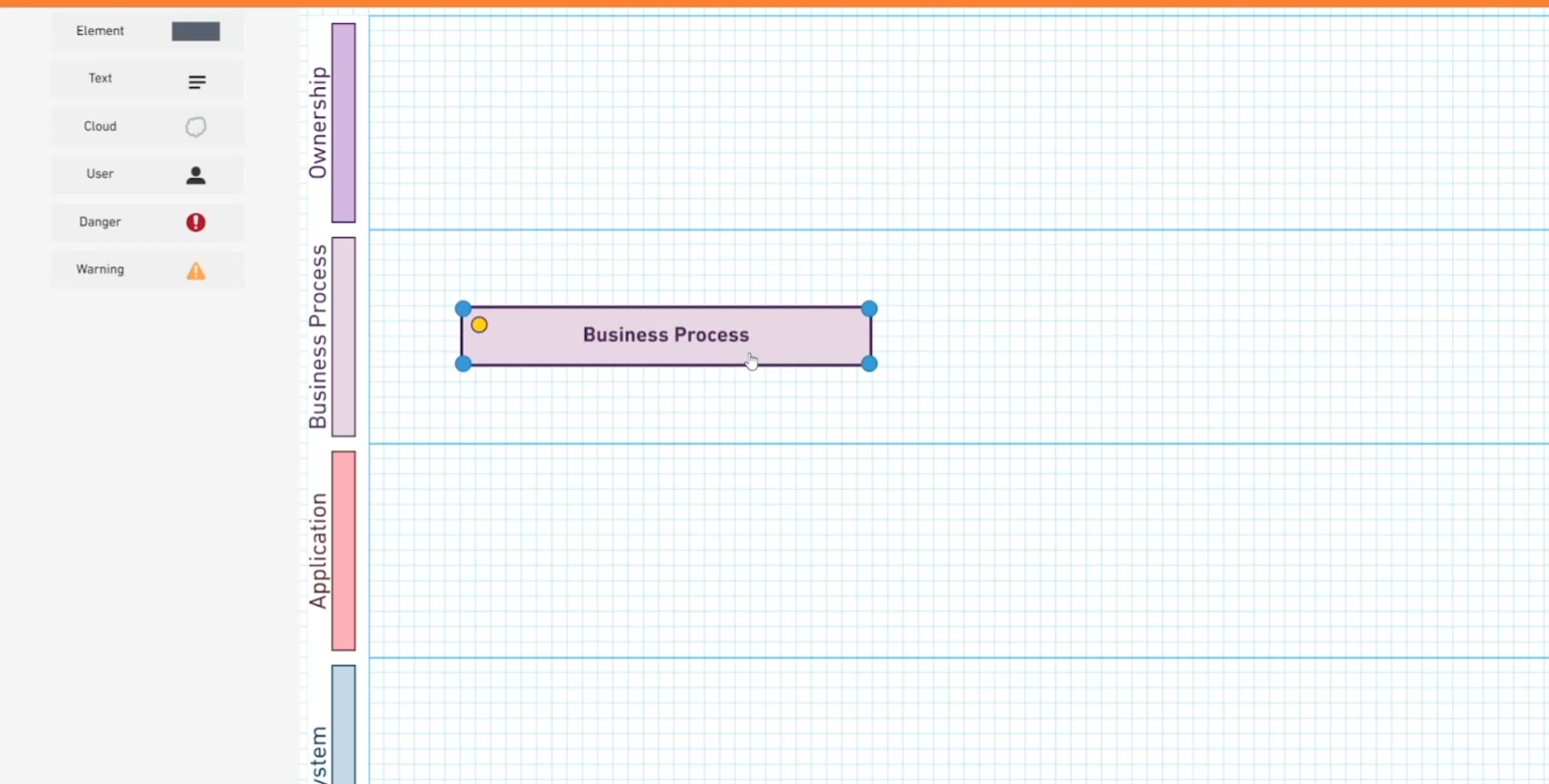This screenshot has height=784, width=1549.
Task: Select the Element rectangle shape icon
Action: (x=196, y=32)
